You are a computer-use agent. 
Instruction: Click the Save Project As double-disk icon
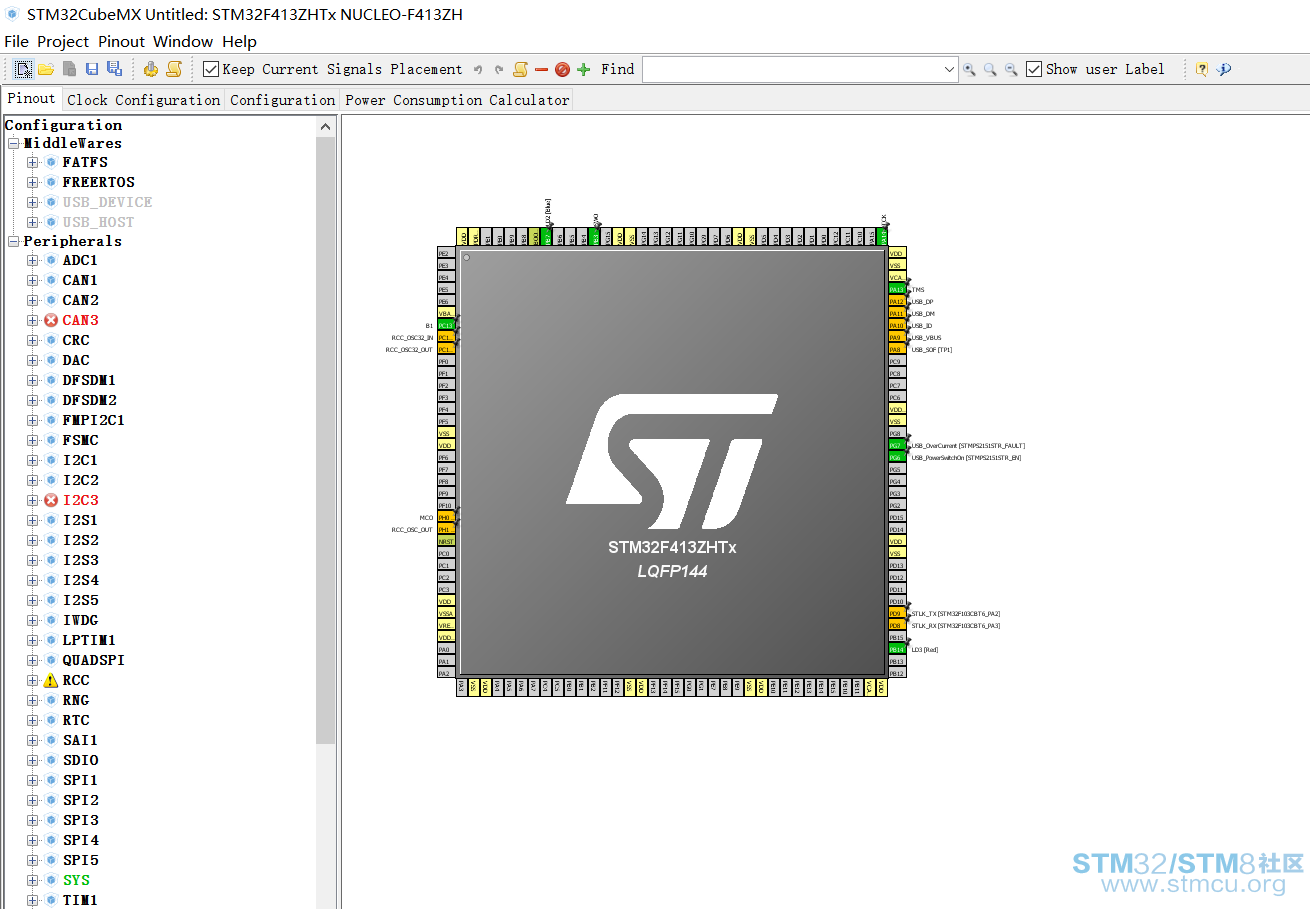point(114,69)
